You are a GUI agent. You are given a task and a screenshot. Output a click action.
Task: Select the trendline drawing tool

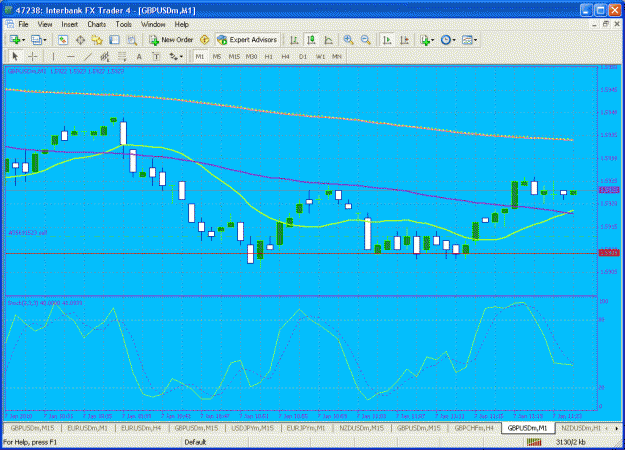pos(88,57)
